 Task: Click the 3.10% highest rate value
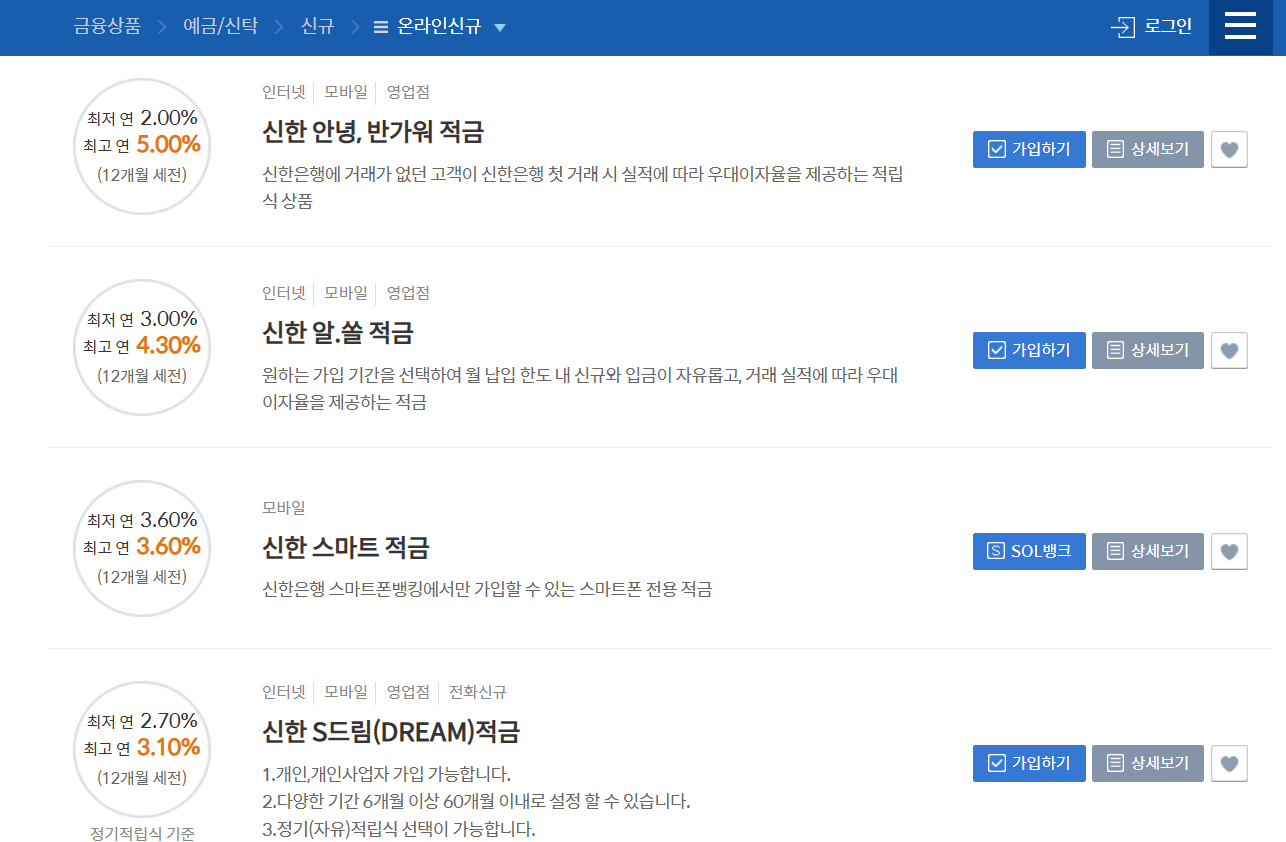point(168,747)
